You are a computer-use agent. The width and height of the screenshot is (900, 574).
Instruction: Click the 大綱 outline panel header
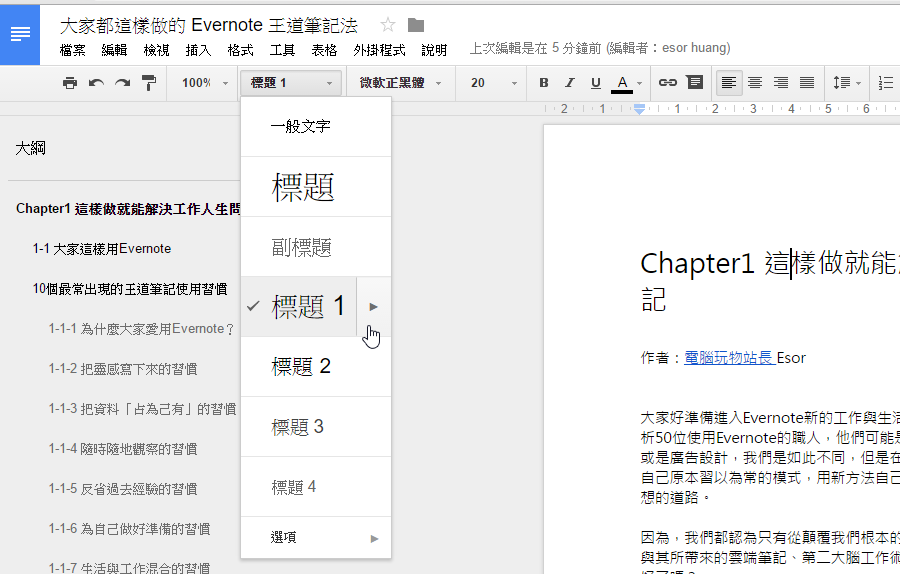30,149
